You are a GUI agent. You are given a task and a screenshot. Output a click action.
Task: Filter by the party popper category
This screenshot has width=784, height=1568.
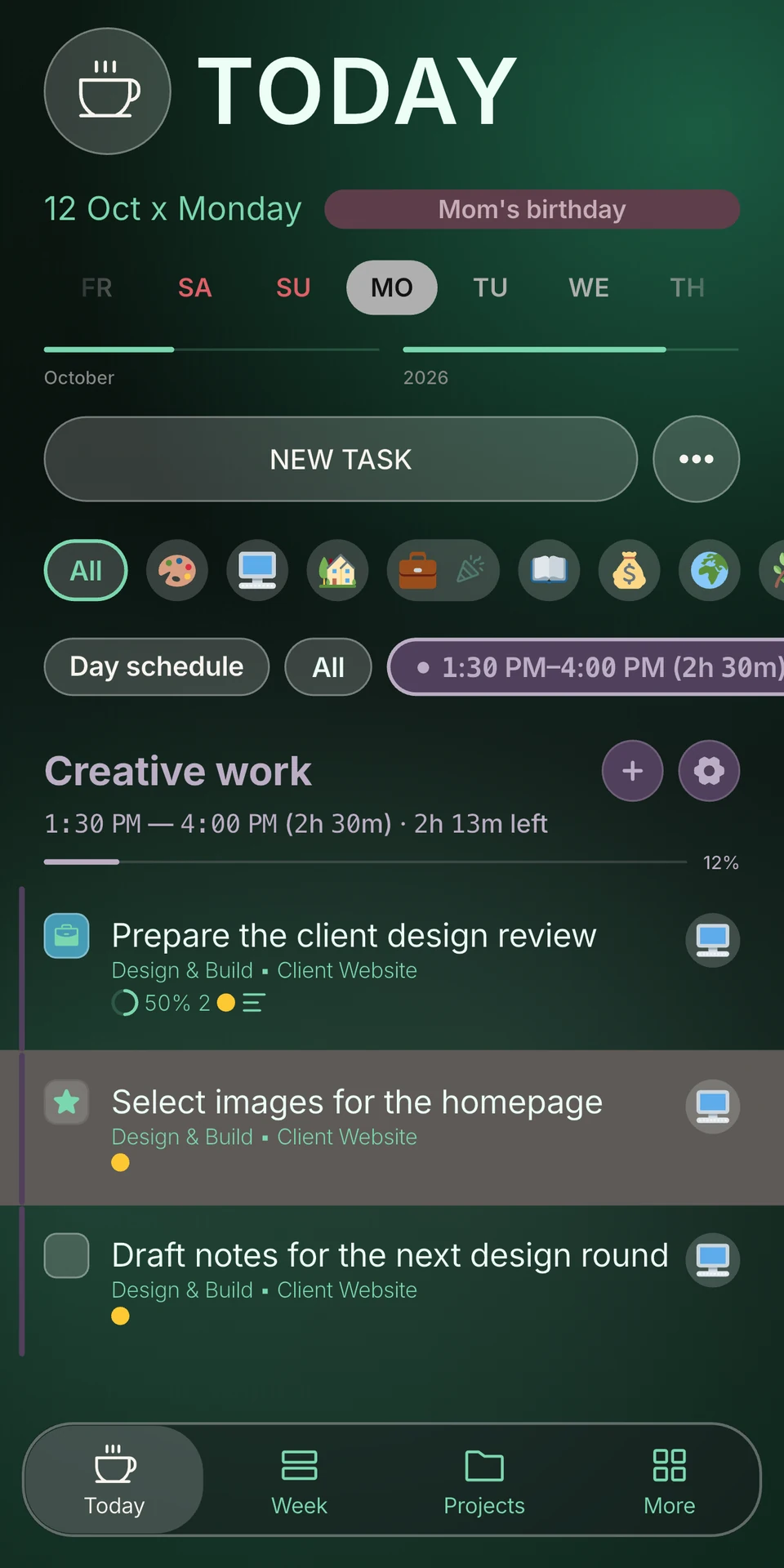click(470, 570)
